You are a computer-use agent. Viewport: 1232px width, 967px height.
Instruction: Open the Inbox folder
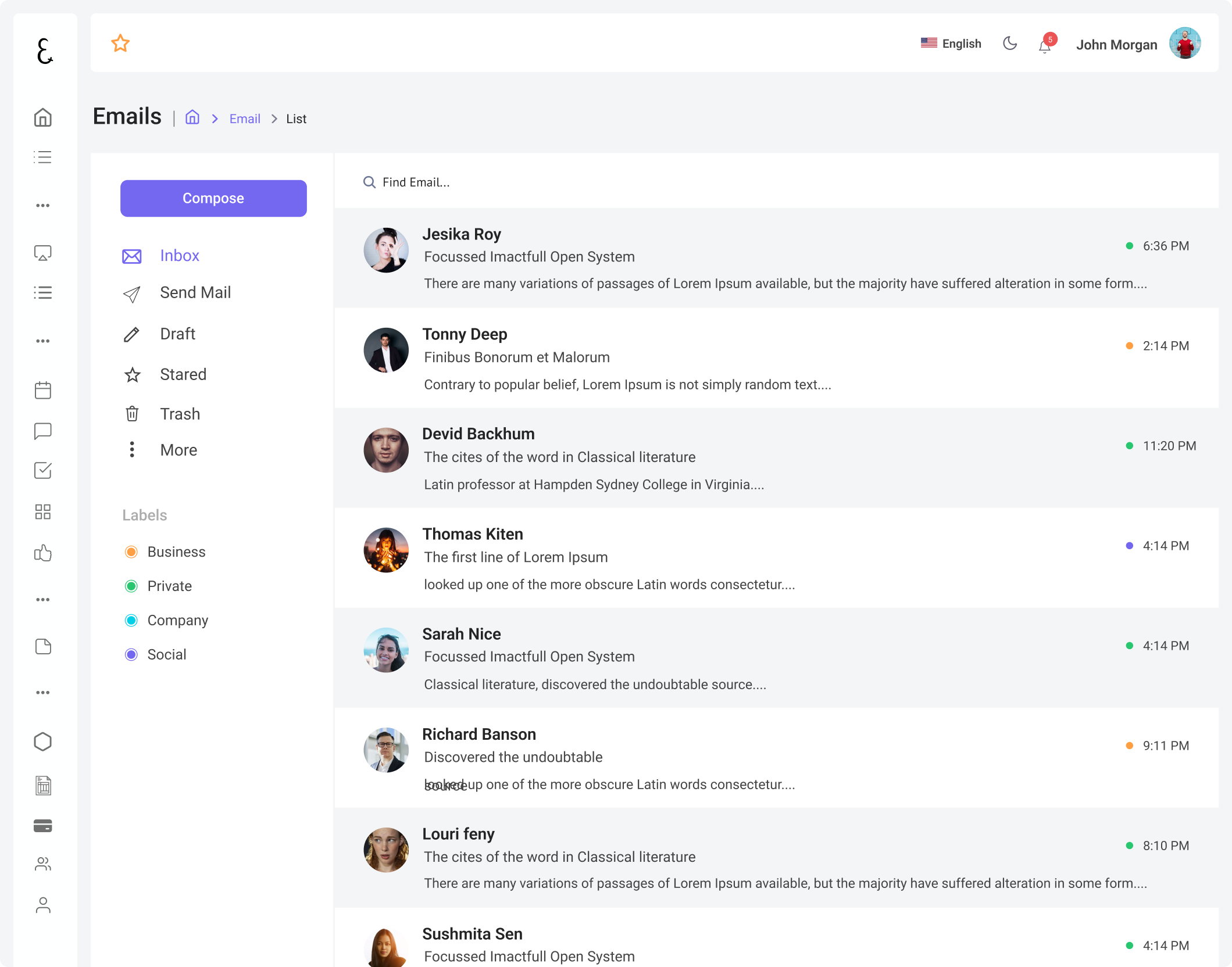pos(180,256)
